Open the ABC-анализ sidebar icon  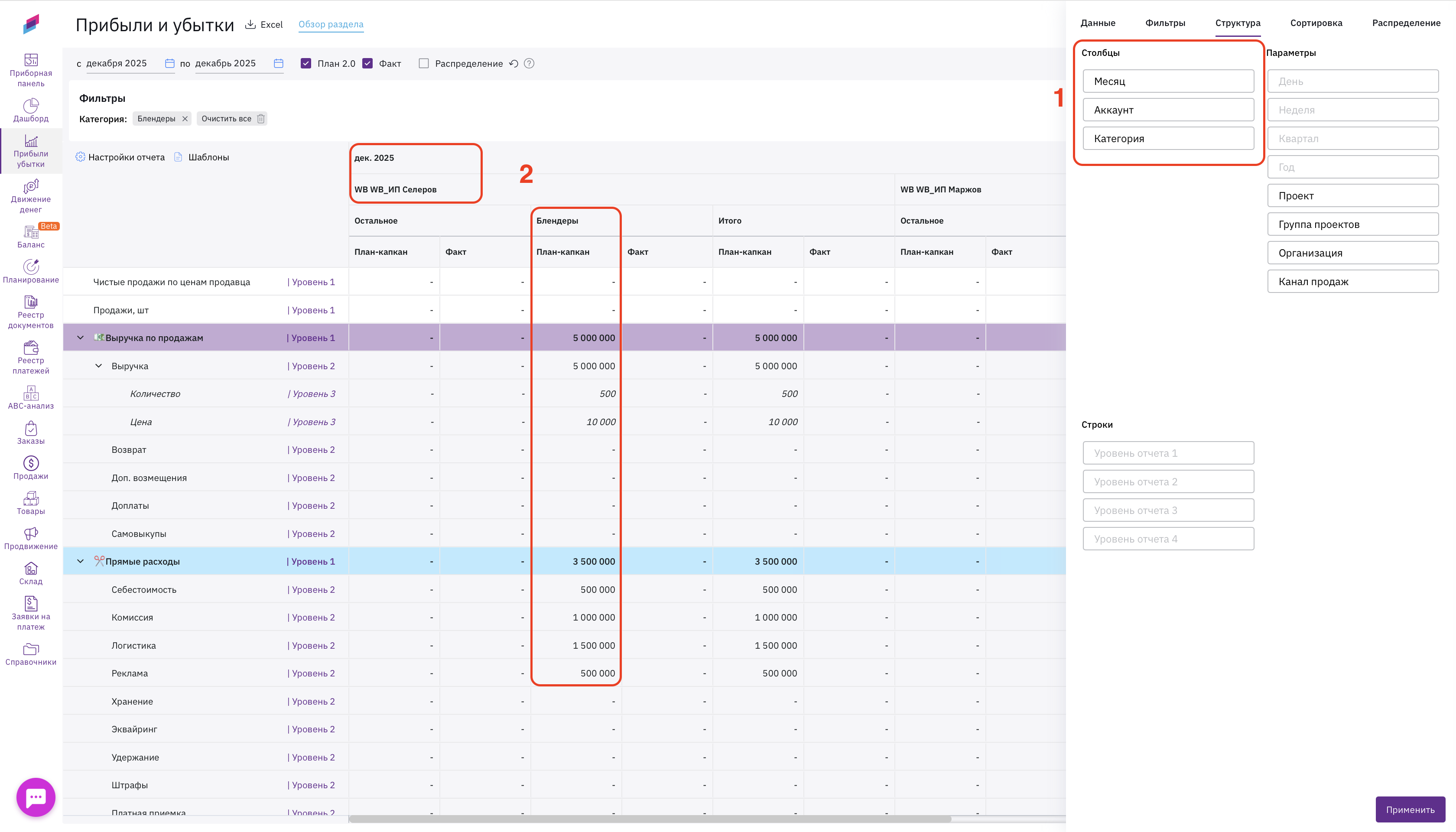(x=31, y=393)
